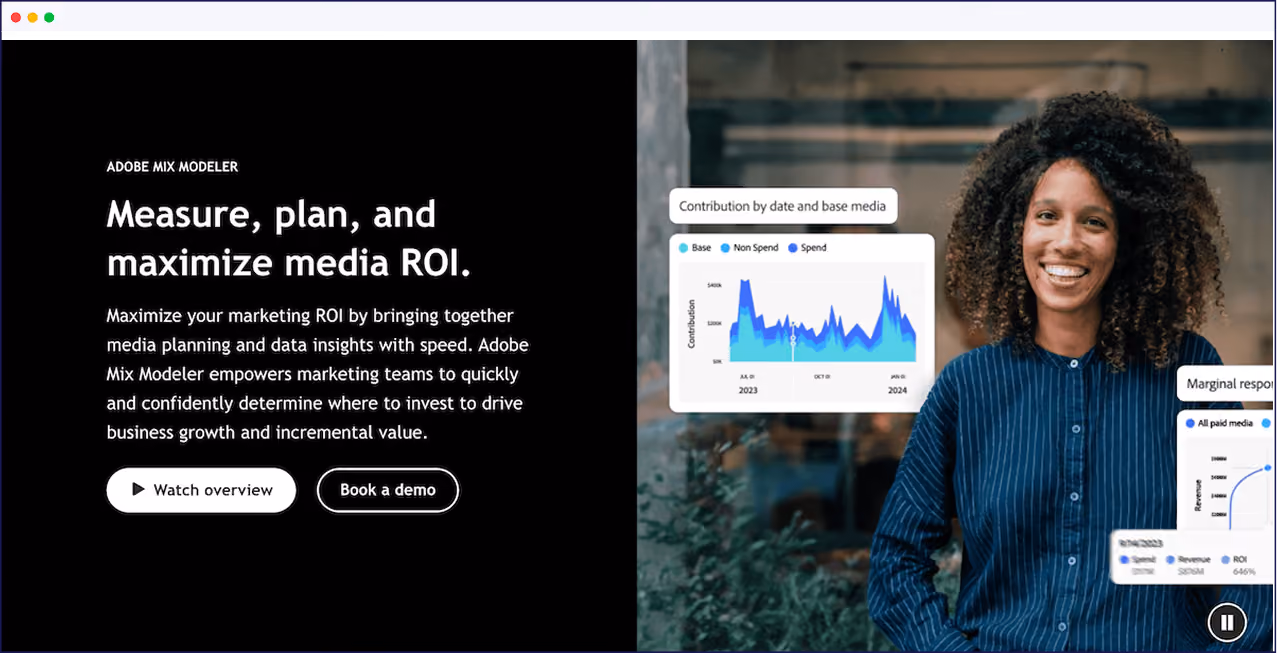Click the red close window dot

point(15,18)
